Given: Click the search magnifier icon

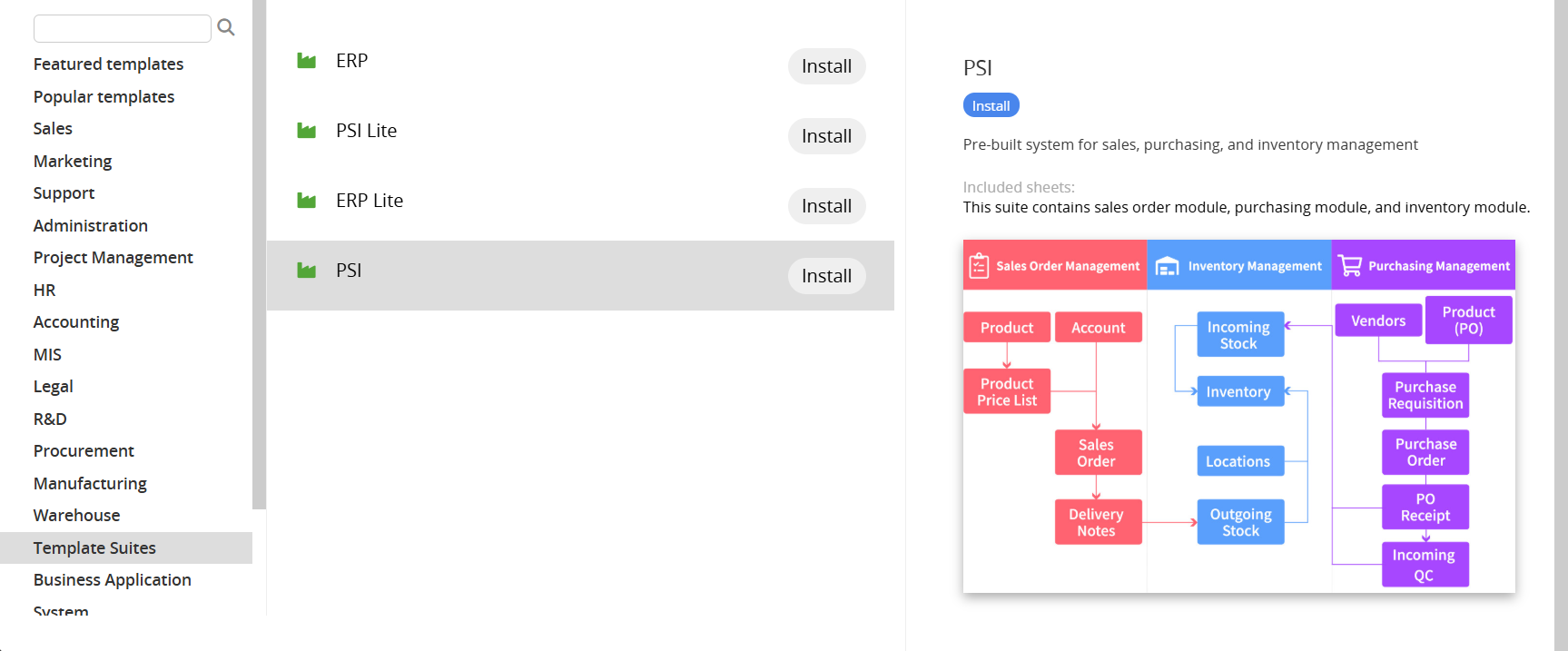Looking at the screenshot, I should click(226, 28).
